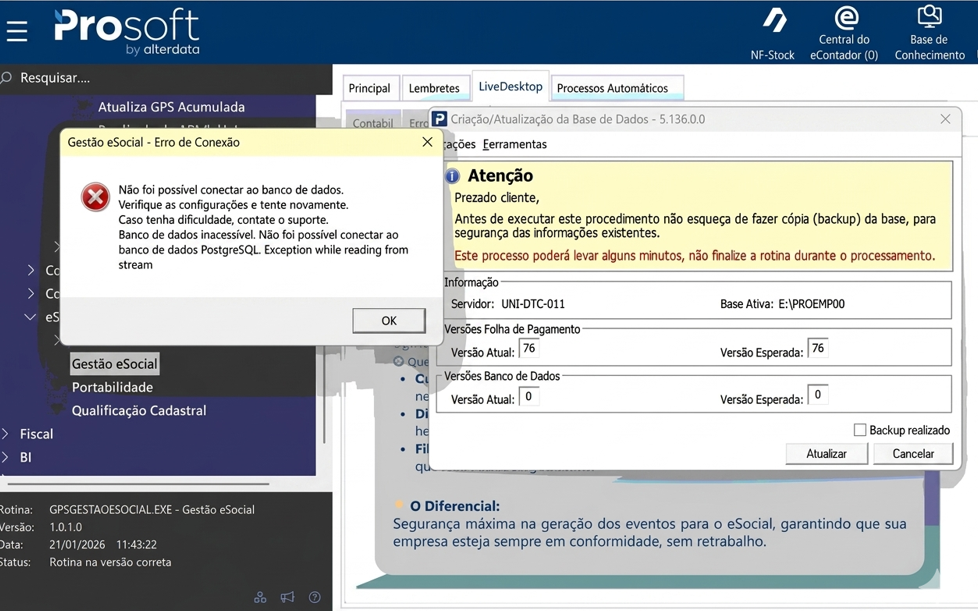Image resolution: width=978 pixels, height=611 pixels.
Task: Open the help question-mark icon
Action: coord(315,597)
